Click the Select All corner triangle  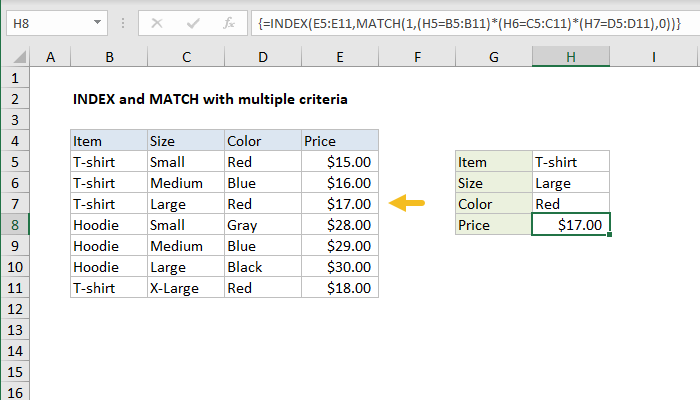[19, 57]
